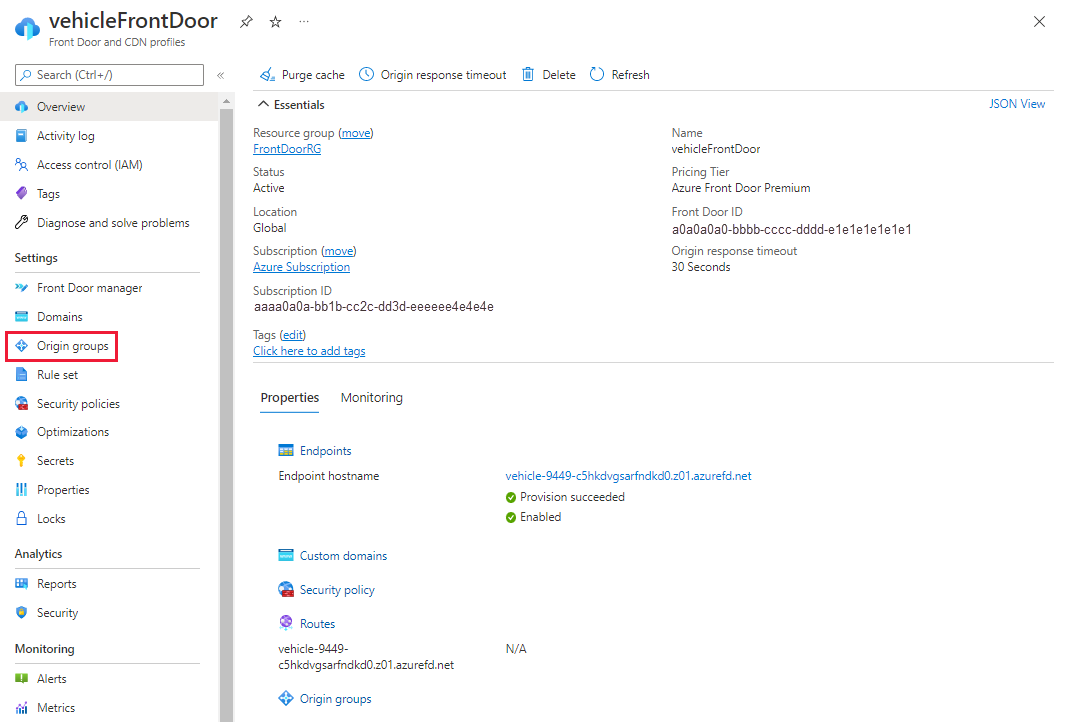The image size is (1071, 722).
Task: Open the endpoint hostname azurefd.net link
Action: pos(628,475)
